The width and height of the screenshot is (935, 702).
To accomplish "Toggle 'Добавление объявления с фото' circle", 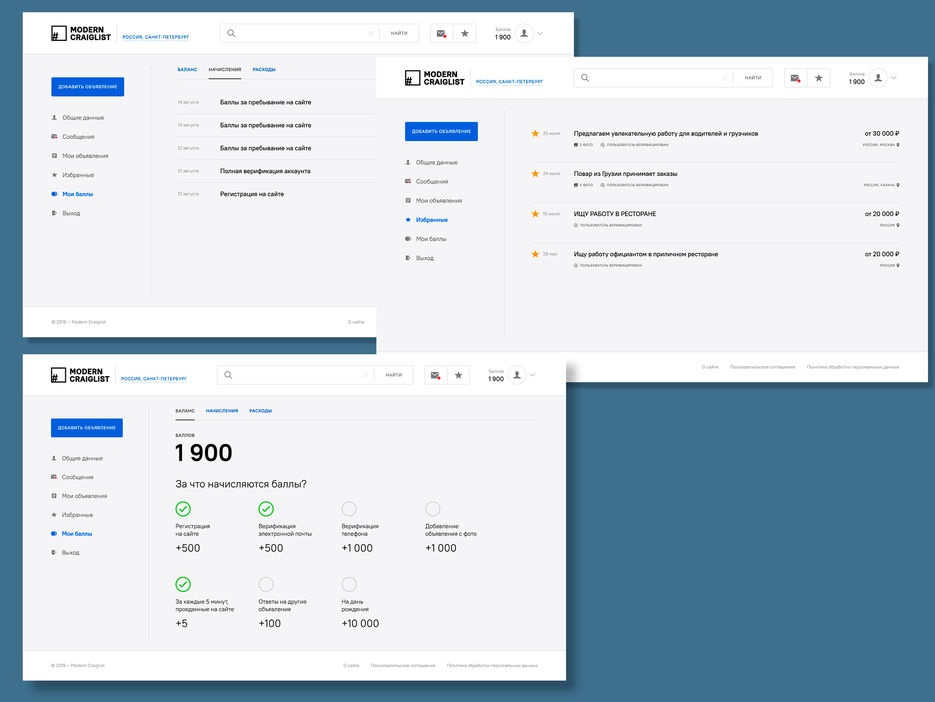I will click(x=432, y=509).
